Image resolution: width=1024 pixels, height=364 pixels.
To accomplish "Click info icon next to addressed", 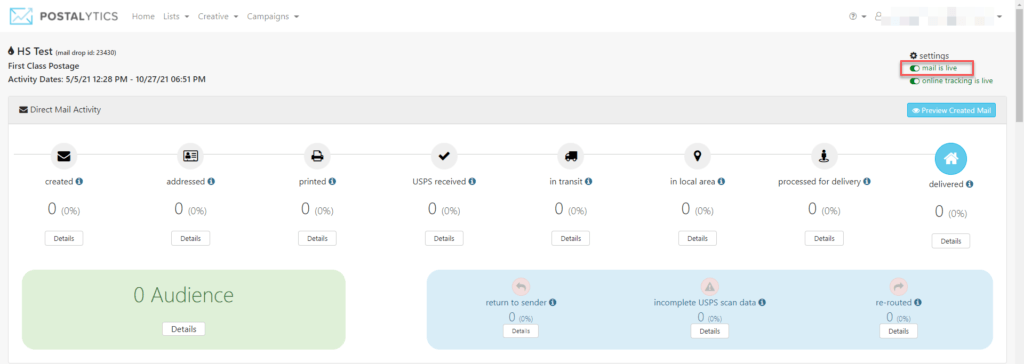I will point(211,182).
